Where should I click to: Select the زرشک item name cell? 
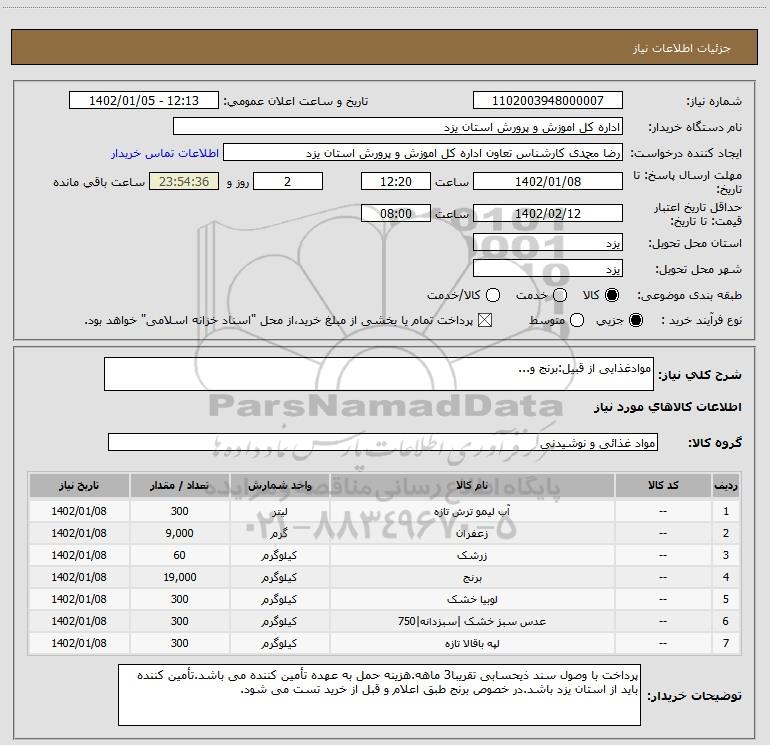coord(472,555)
